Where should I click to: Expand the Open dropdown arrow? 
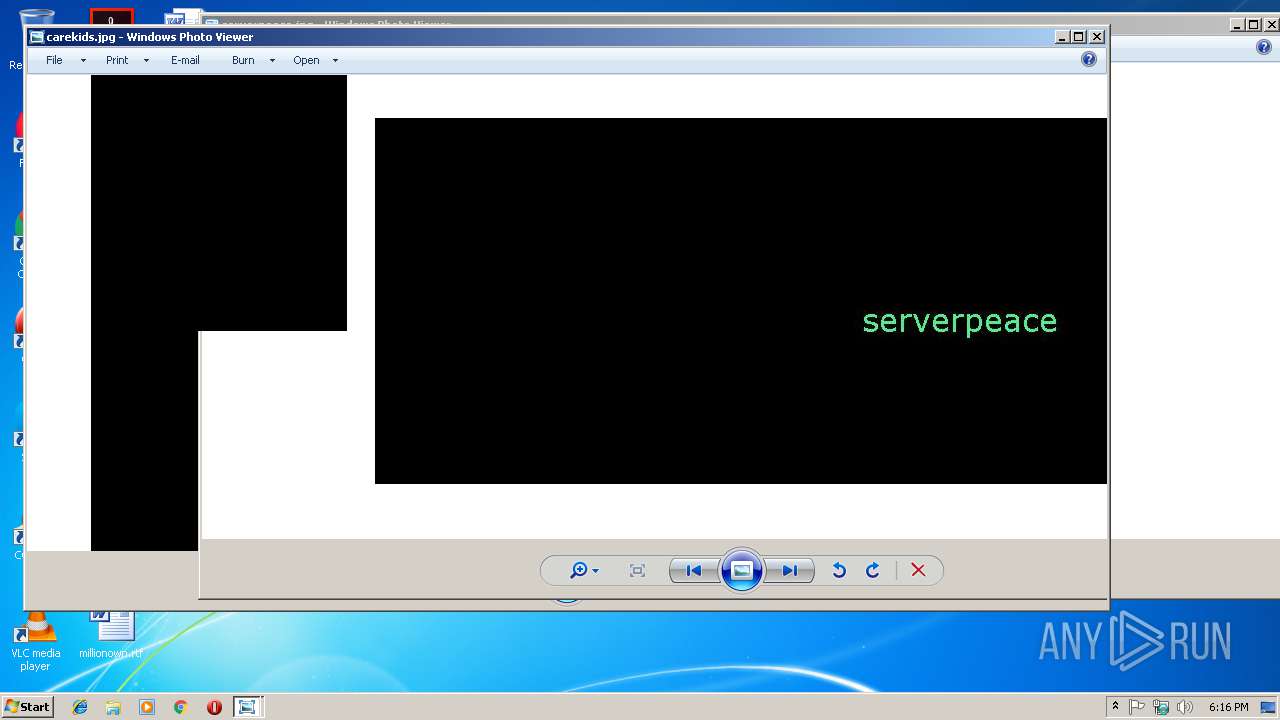[335, 61]
